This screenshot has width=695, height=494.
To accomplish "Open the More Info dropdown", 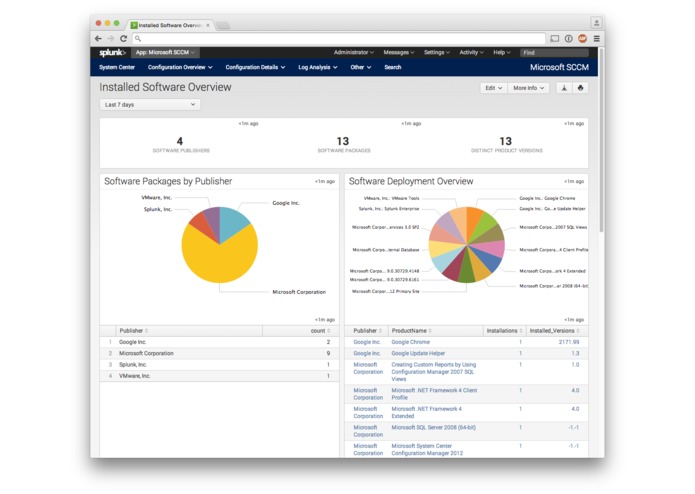I will pos(528,88).
